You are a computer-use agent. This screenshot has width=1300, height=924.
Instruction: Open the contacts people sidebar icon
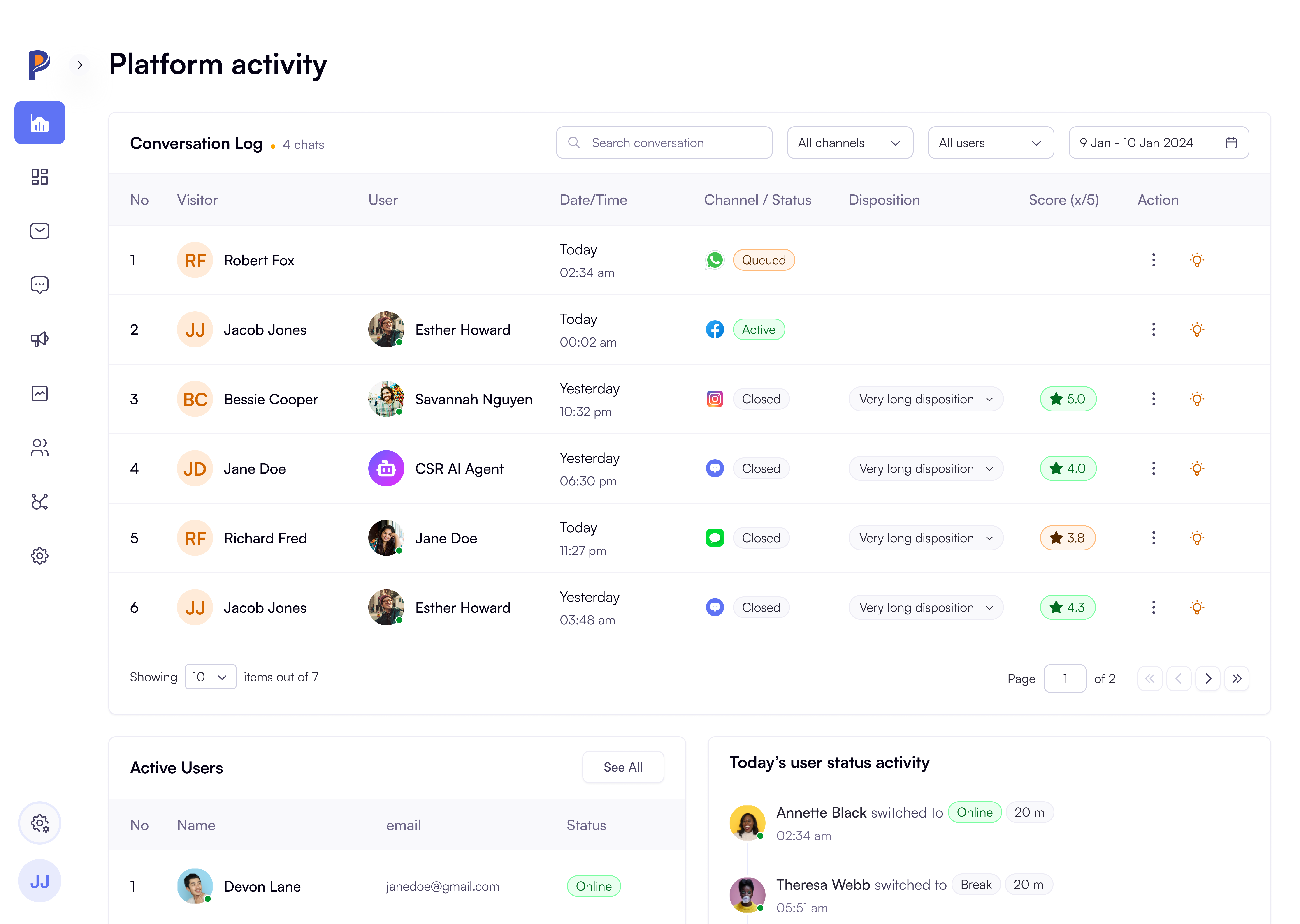[x=39, y=448]
